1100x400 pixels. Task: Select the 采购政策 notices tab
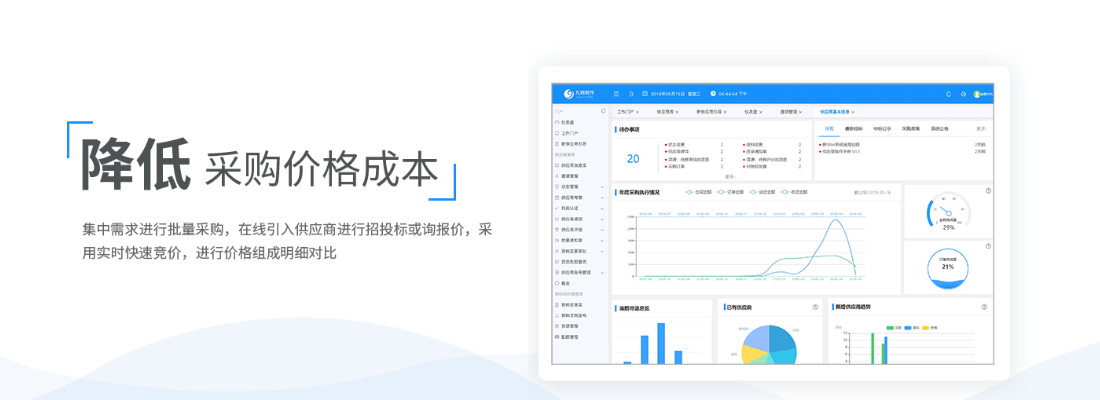(x=910, y=129)
